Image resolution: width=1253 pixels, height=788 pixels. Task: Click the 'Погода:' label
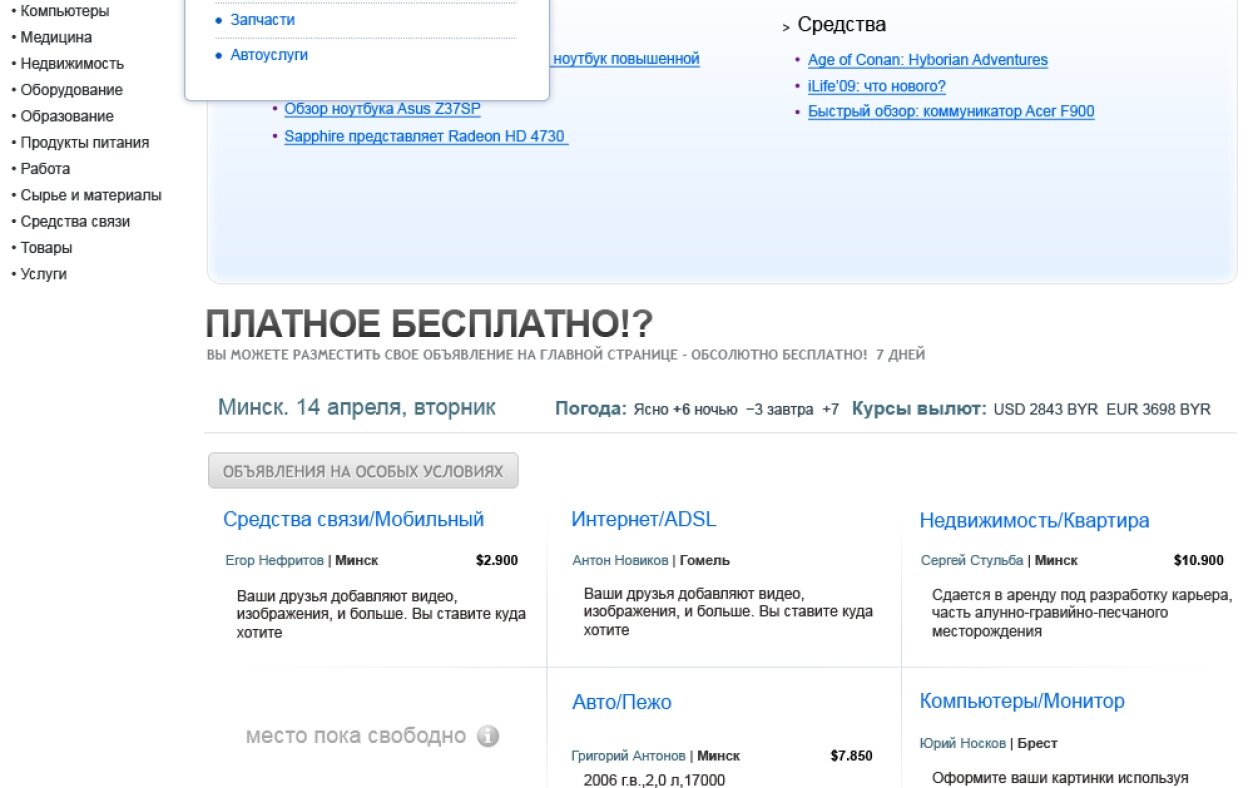591,409
